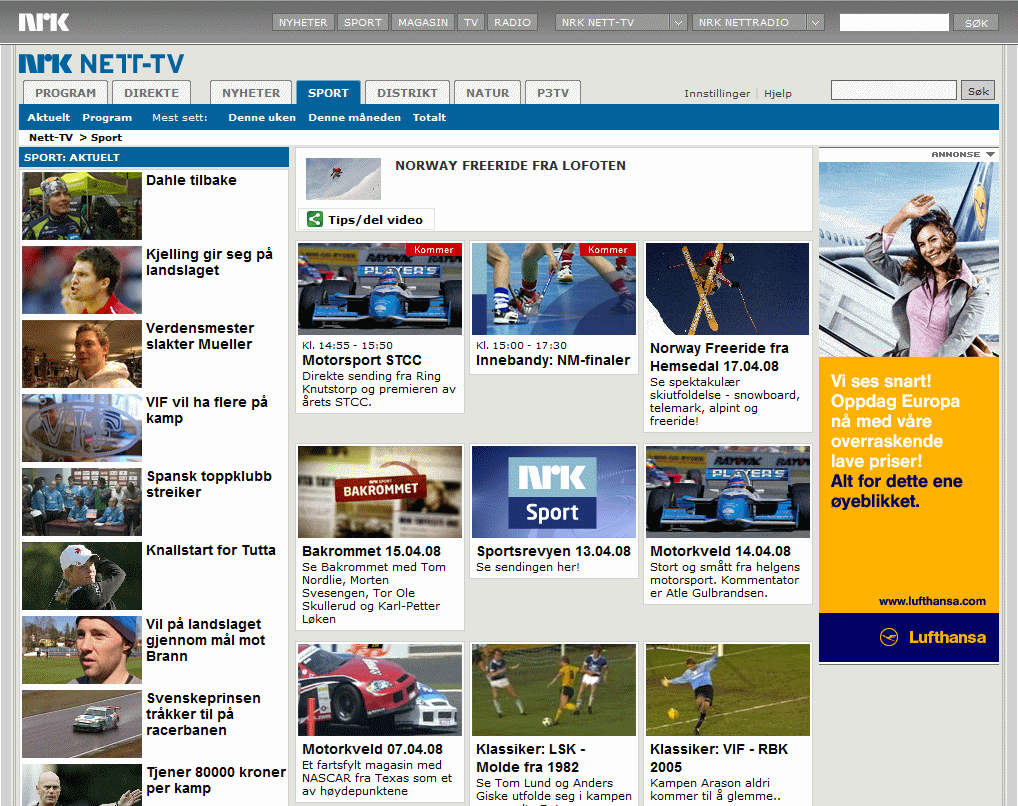1018x806 pixels.
Task: Click the Norway Freeride fra Lofoten thumbnail
Action: click(343, 179)
